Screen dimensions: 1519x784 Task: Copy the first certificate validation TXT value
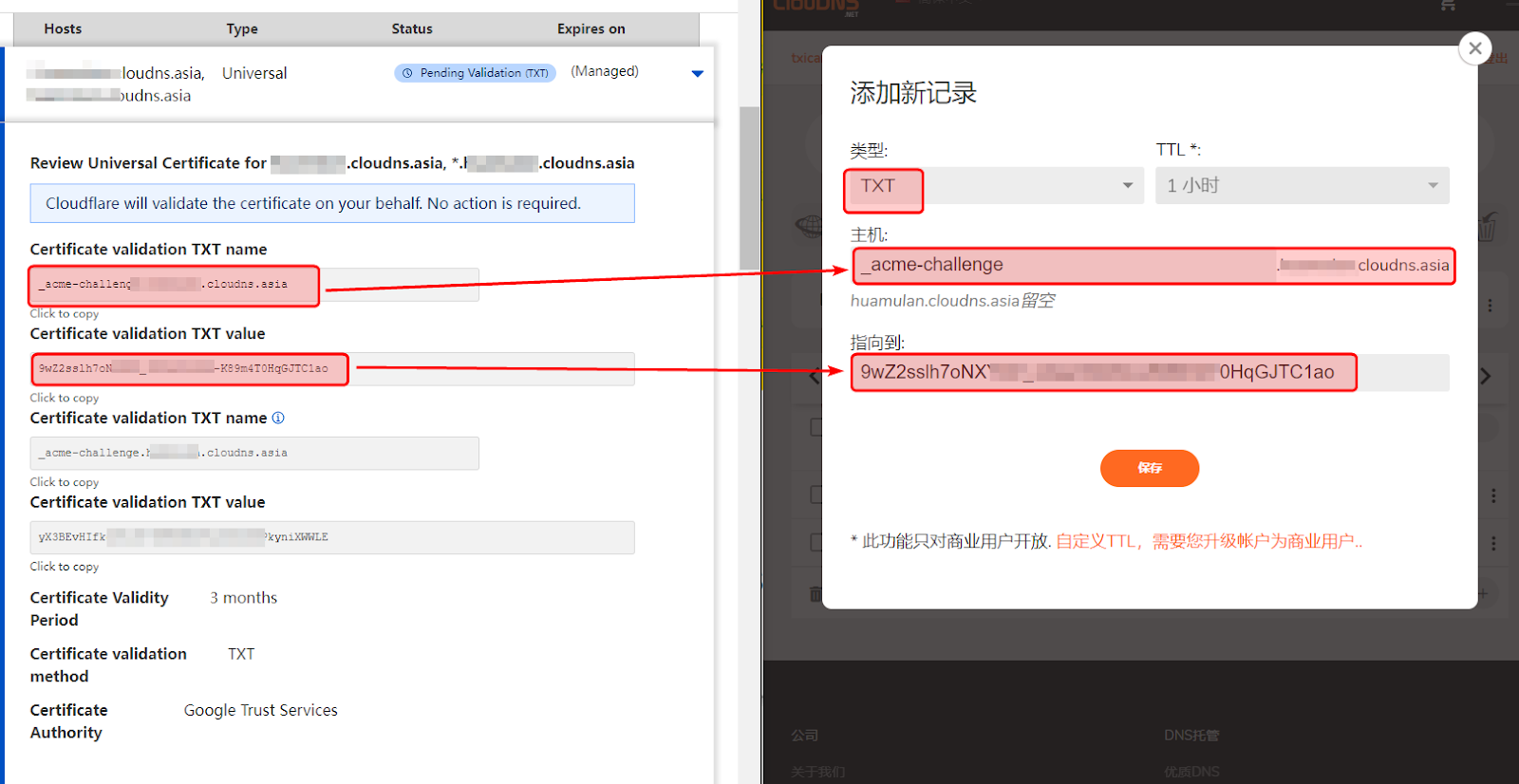(x=331, y=369)
